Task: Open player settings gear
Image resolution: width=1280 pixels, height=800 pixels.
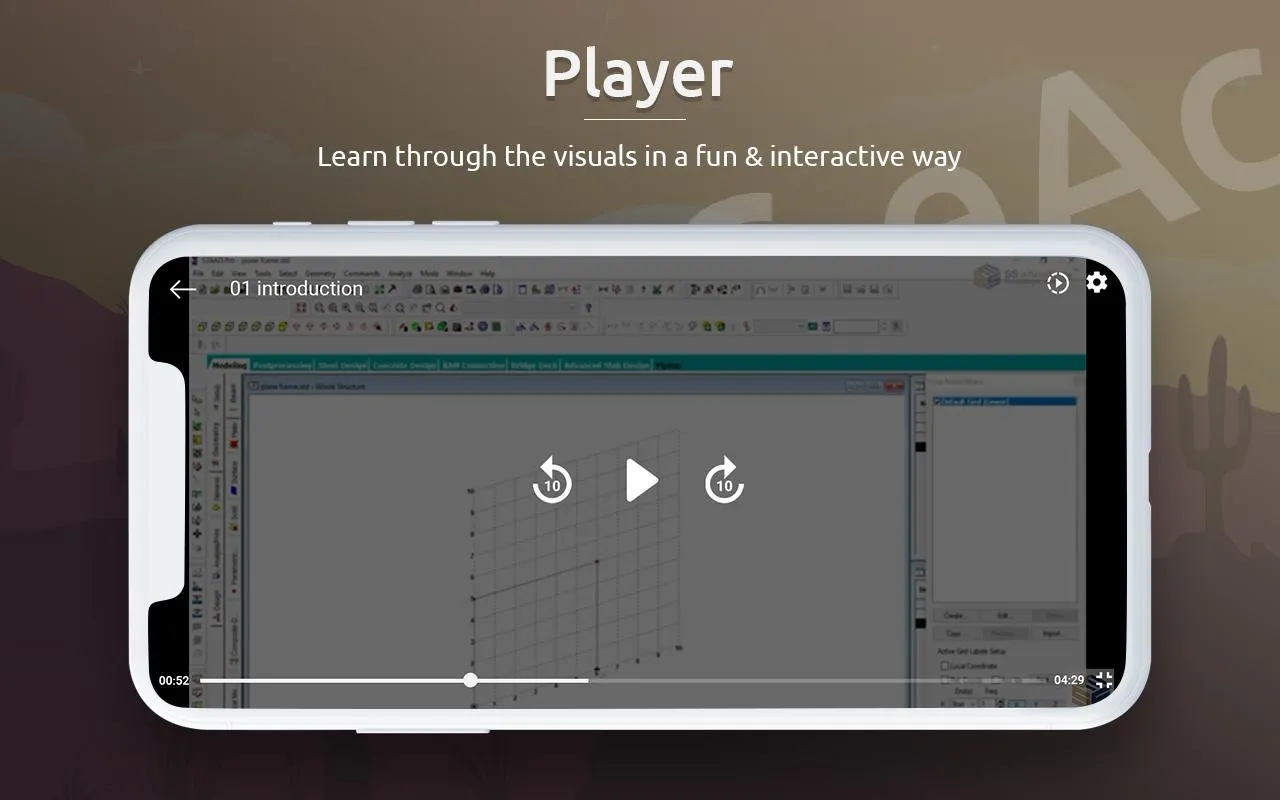Action: click(x=1097, y=282)
